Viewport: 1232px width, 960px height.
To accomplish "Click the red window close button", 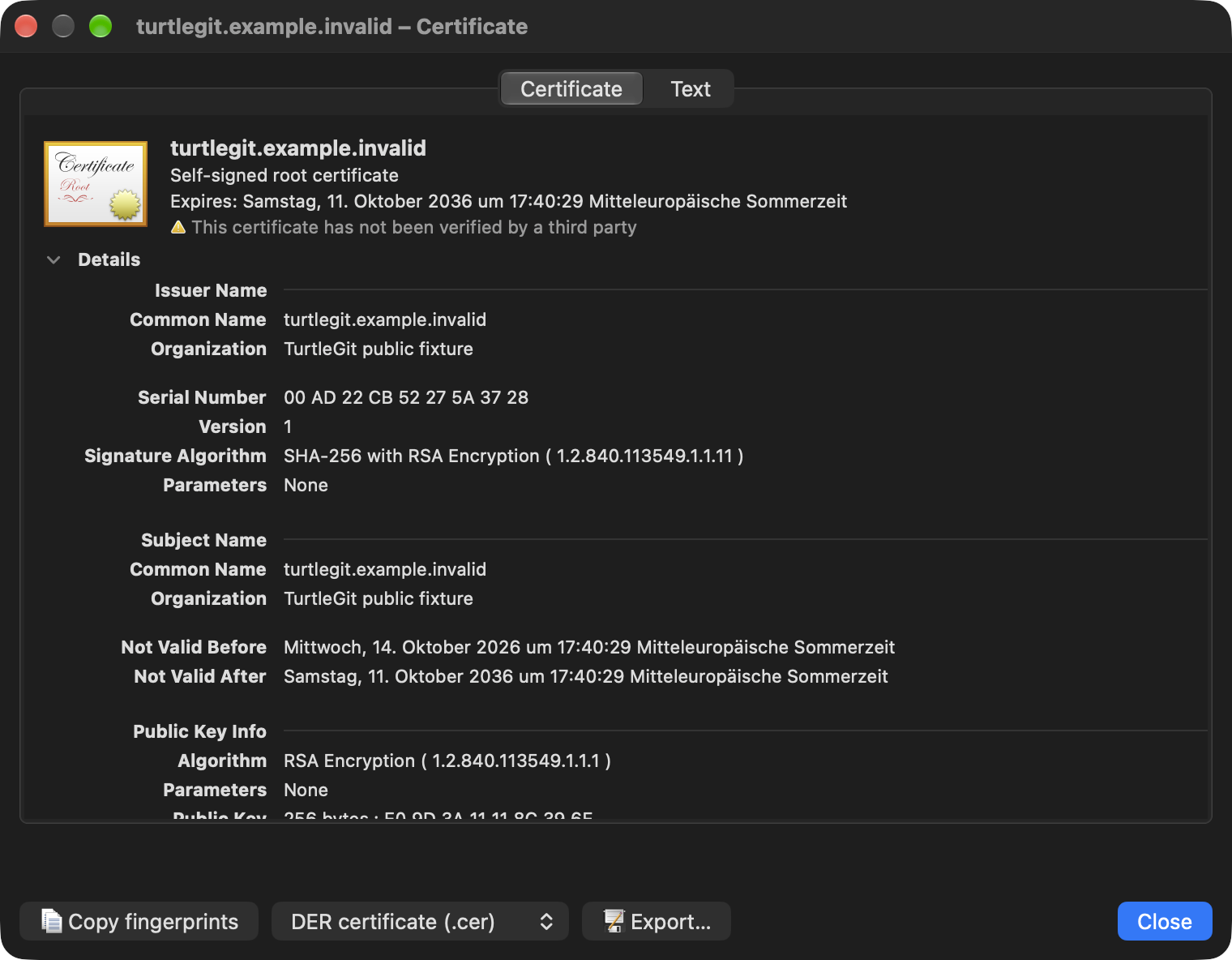I will pos(27,27).
